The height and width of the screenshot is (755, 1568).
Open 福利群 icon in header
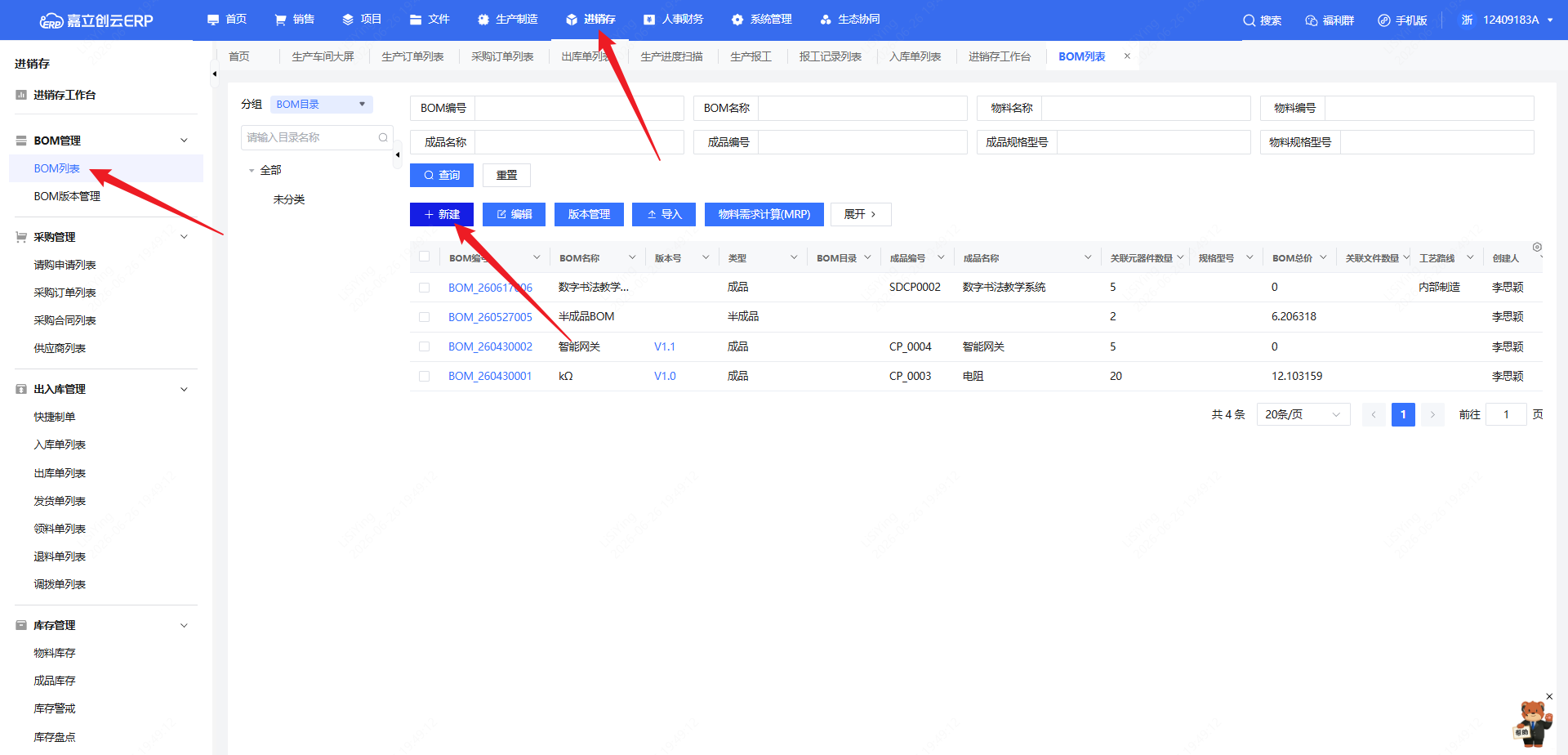pyautogui.click(x=1311, y=20)
